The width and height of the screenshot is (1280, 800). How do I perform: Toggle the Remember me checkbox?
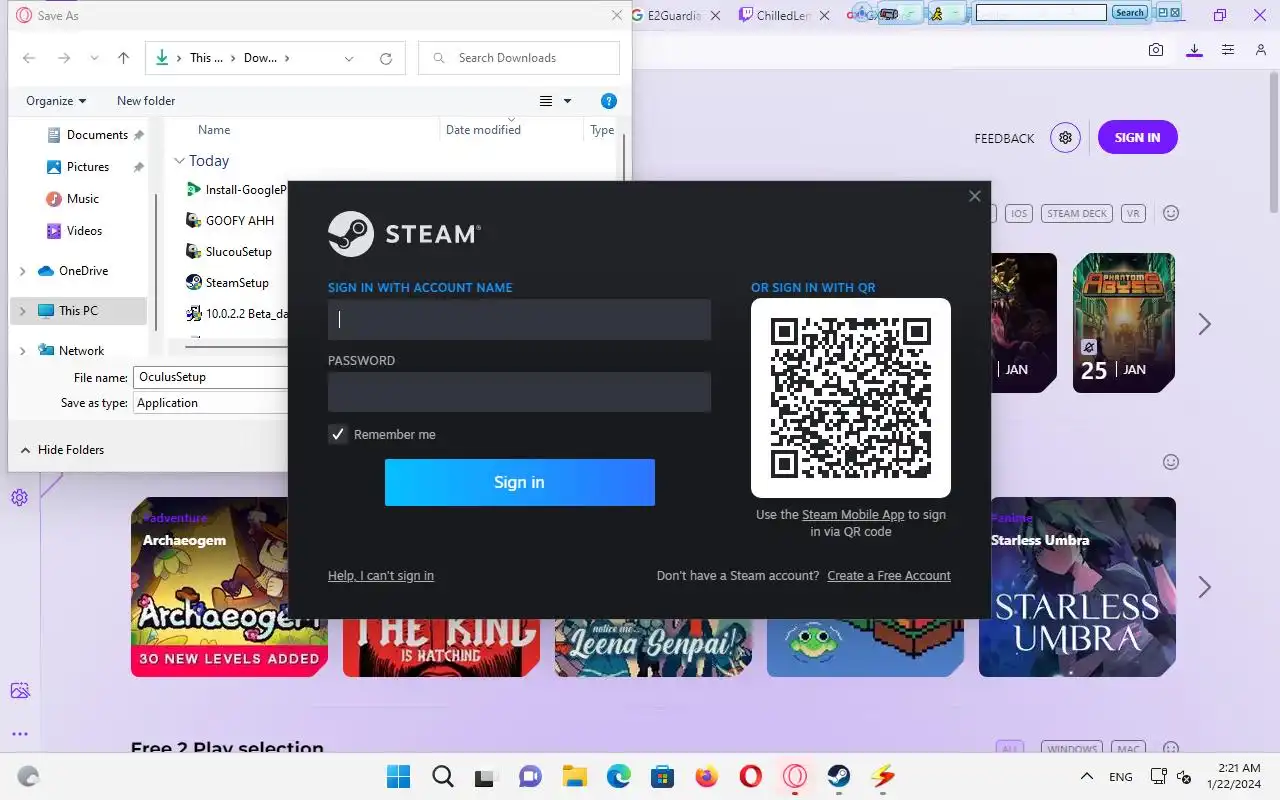click(338, 434)
